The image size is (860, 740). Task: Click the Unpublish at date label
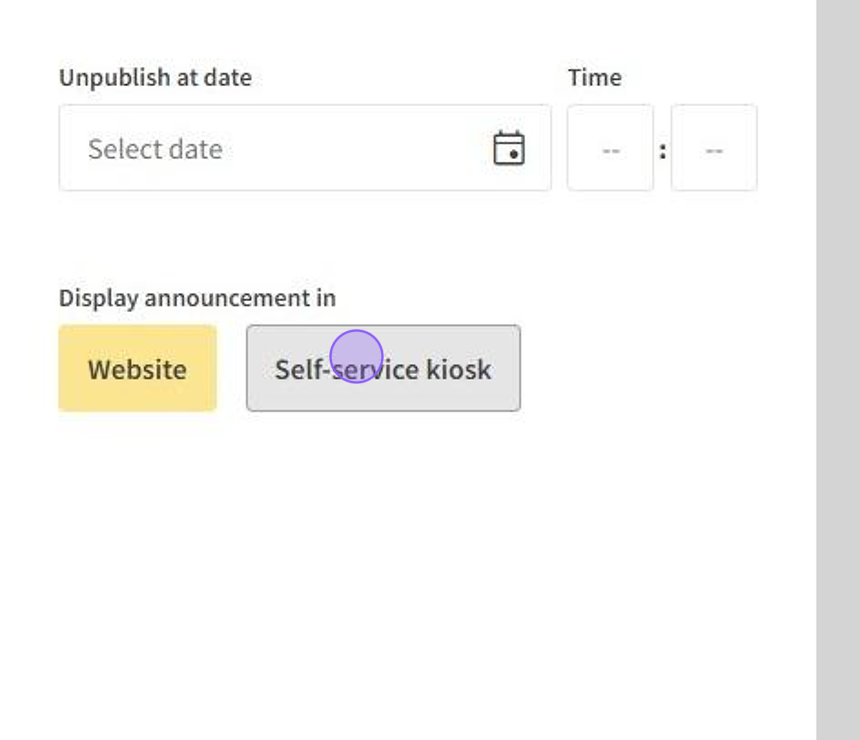point(155,78)
